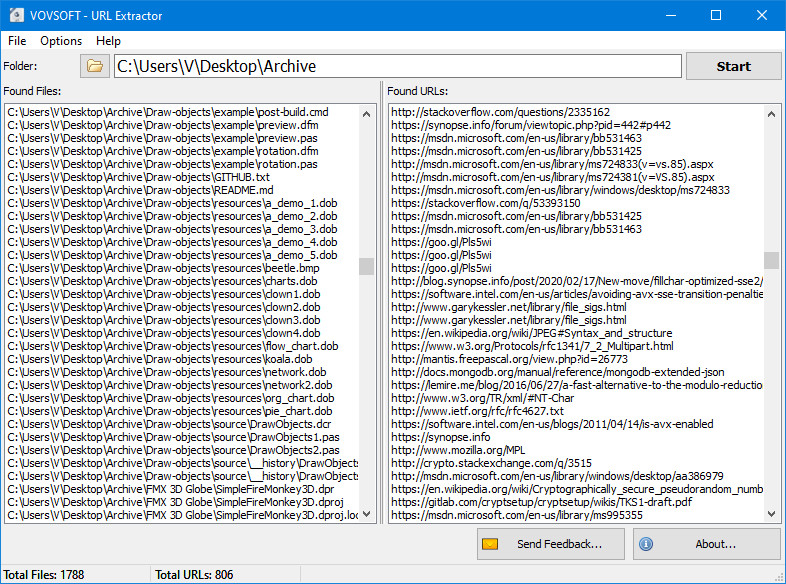Click the Found Files scroll down arrow
The height and width of the screenshot is (584, 786).
point(366,513)
